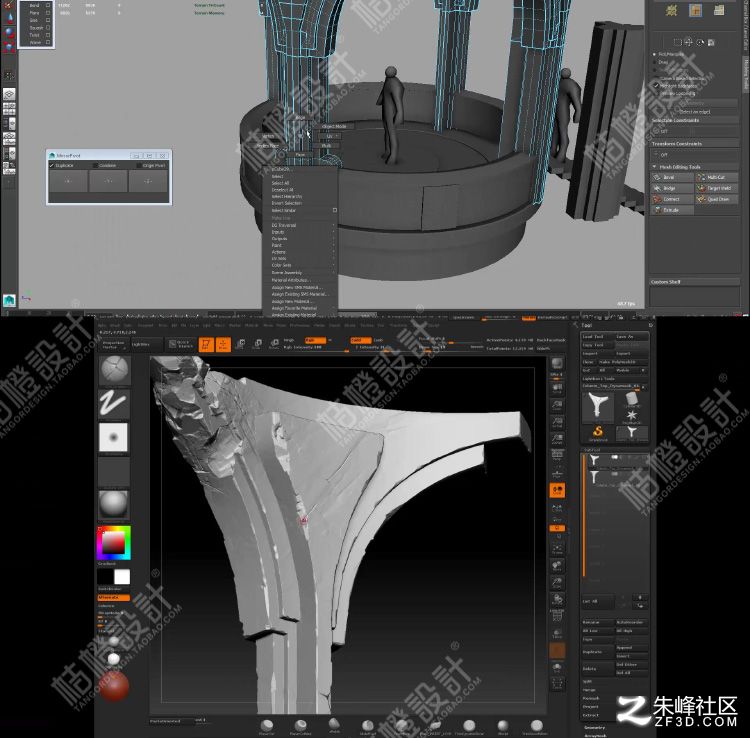Viewport: 750px width, 738px height.
Task: Open the Channel Box / Layer Editor tab
Action: (745, 26)
